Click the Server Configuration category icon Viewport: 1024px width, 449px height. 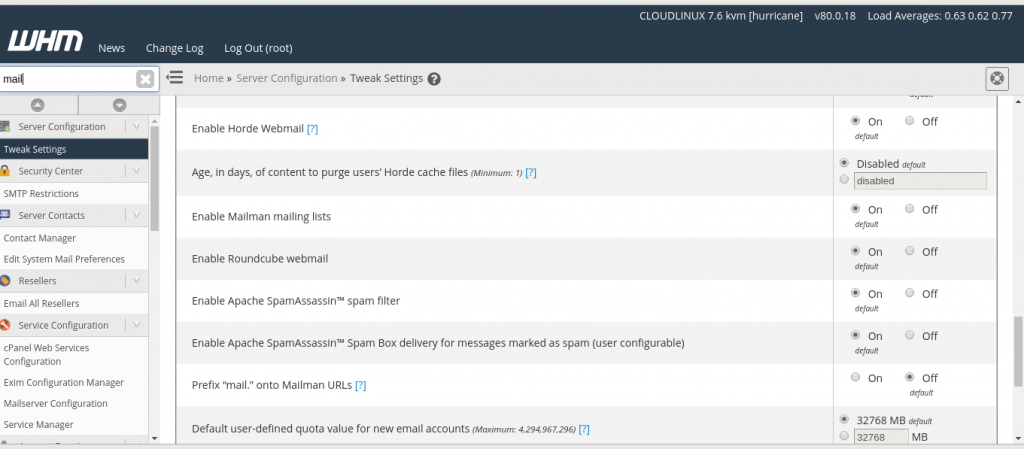(5, 126)
